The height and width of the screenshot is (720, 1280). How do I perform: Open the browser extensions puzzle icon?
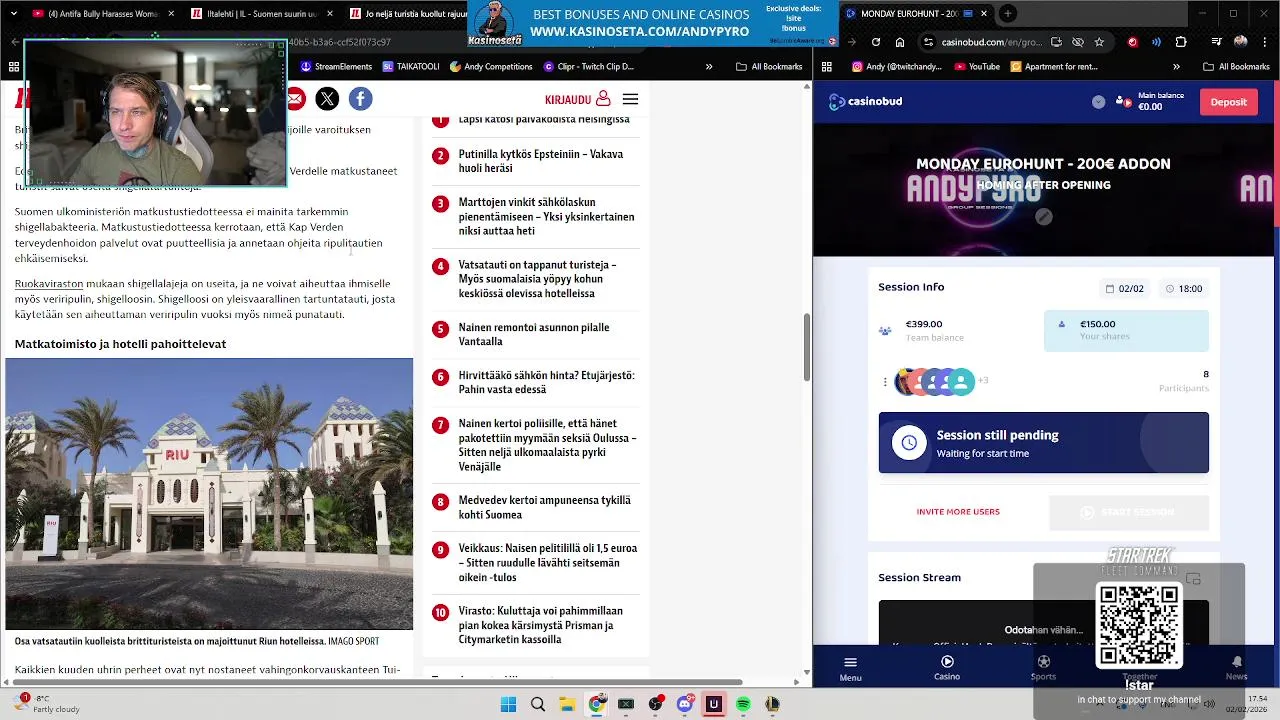[x=1181, y=42]
